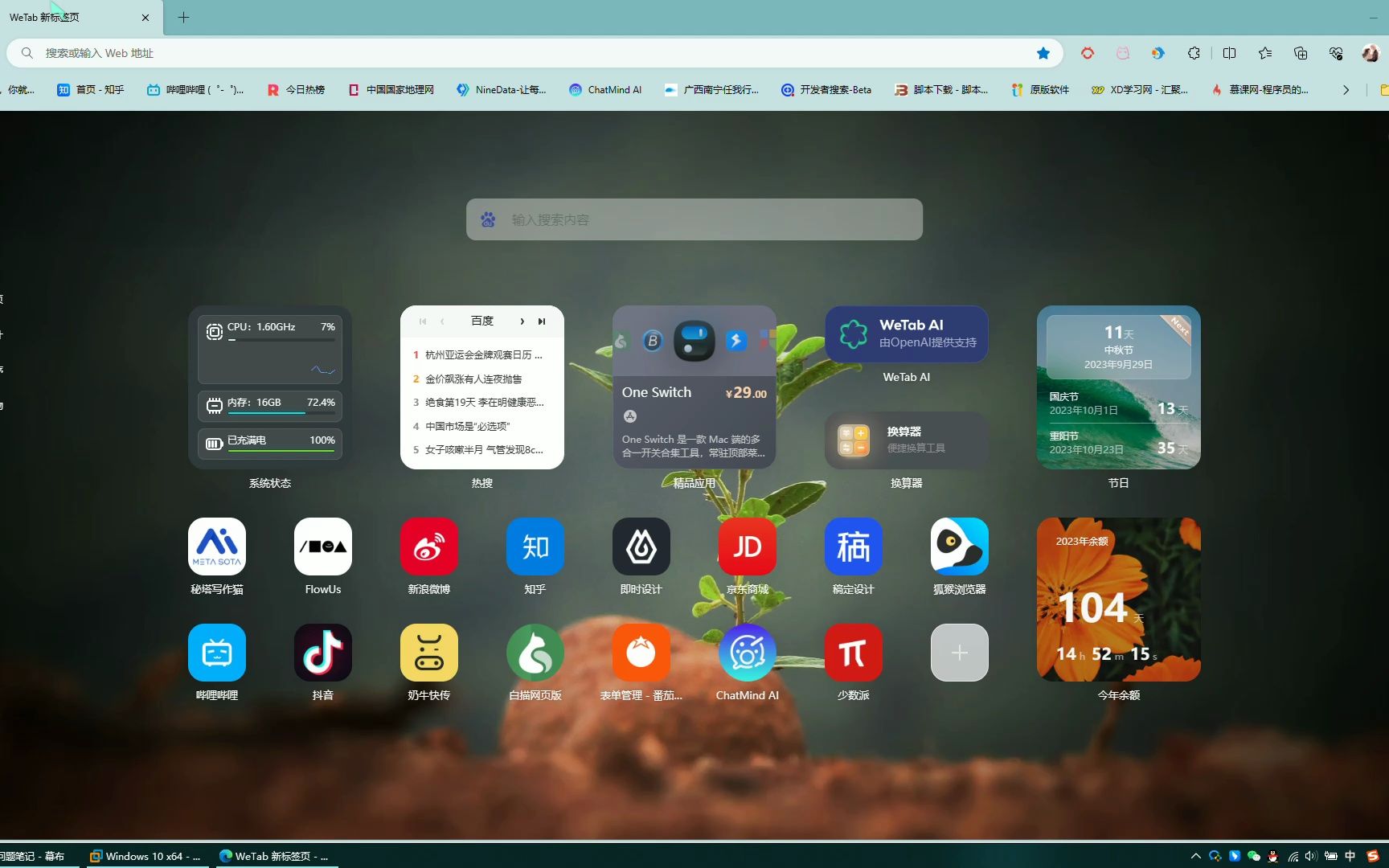Open the 京东商城 JD icon
This screenshot has width=1389, height=868.
click(748, 547)
